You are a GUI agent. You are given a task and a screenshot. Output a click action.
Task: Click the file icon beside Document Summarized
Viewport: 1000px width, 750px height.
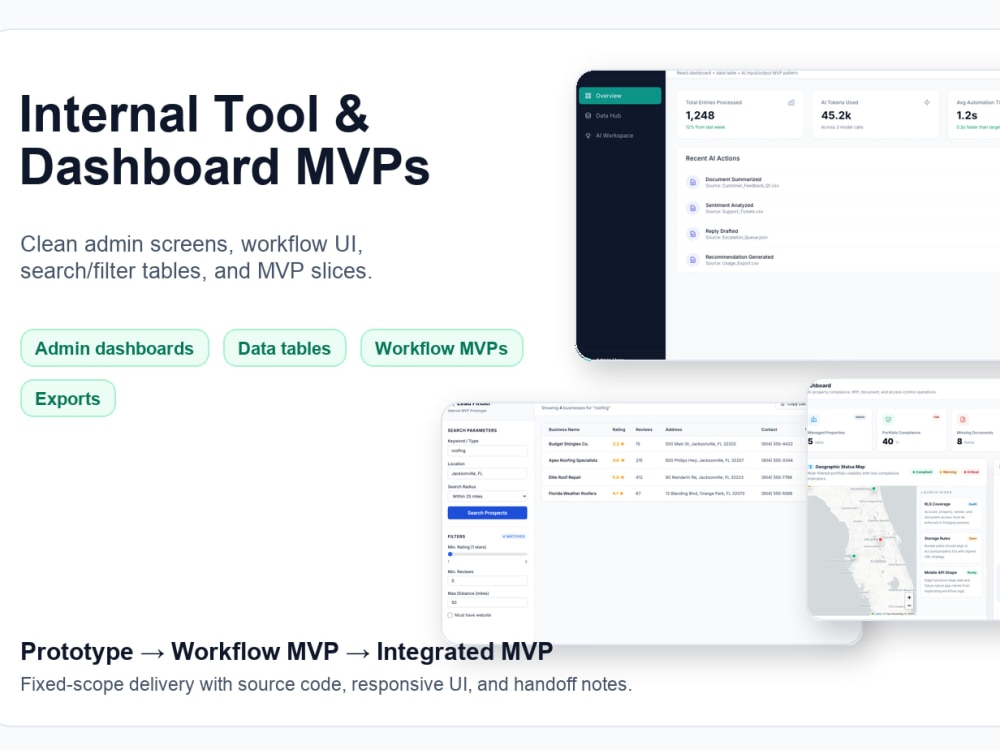(x=693, y=182)
